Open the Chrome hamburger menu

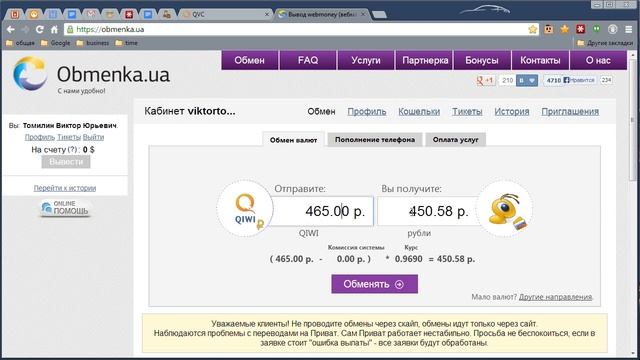pyautogui.click(x=629, y=29)
